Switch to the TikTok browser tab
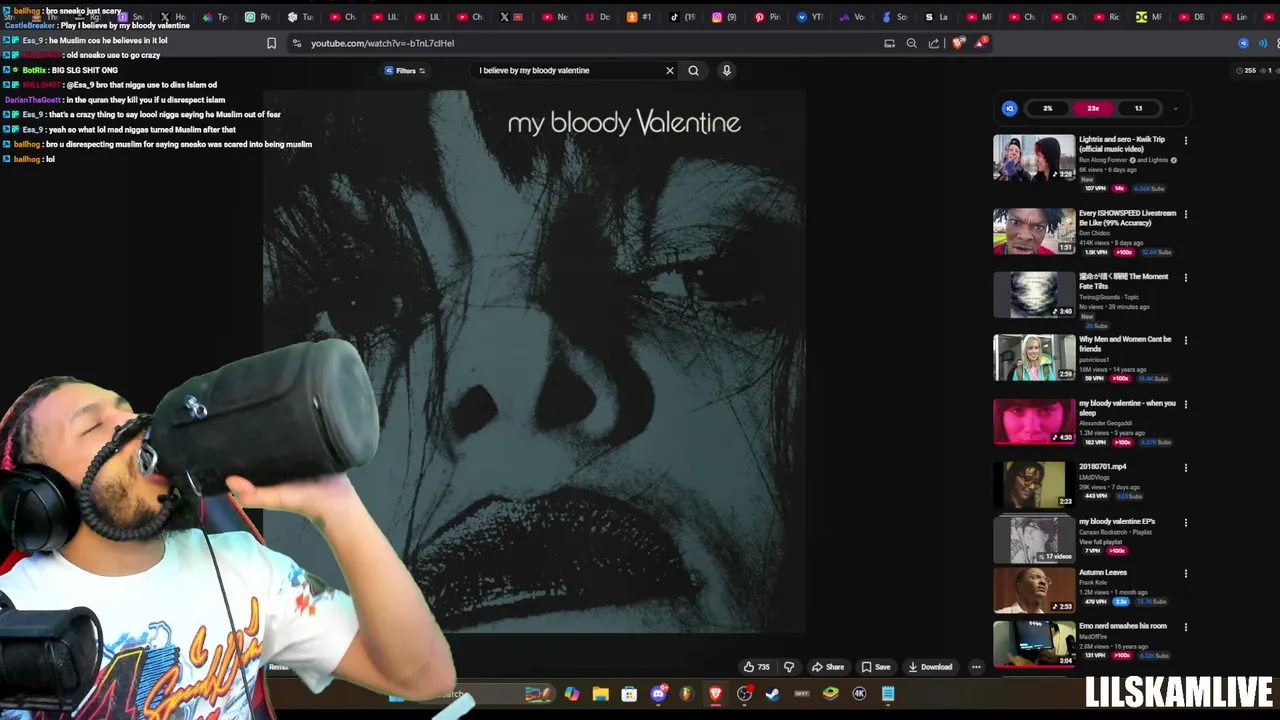The width and height of the screenshot is (1280, 720). (x=683, y=17)
